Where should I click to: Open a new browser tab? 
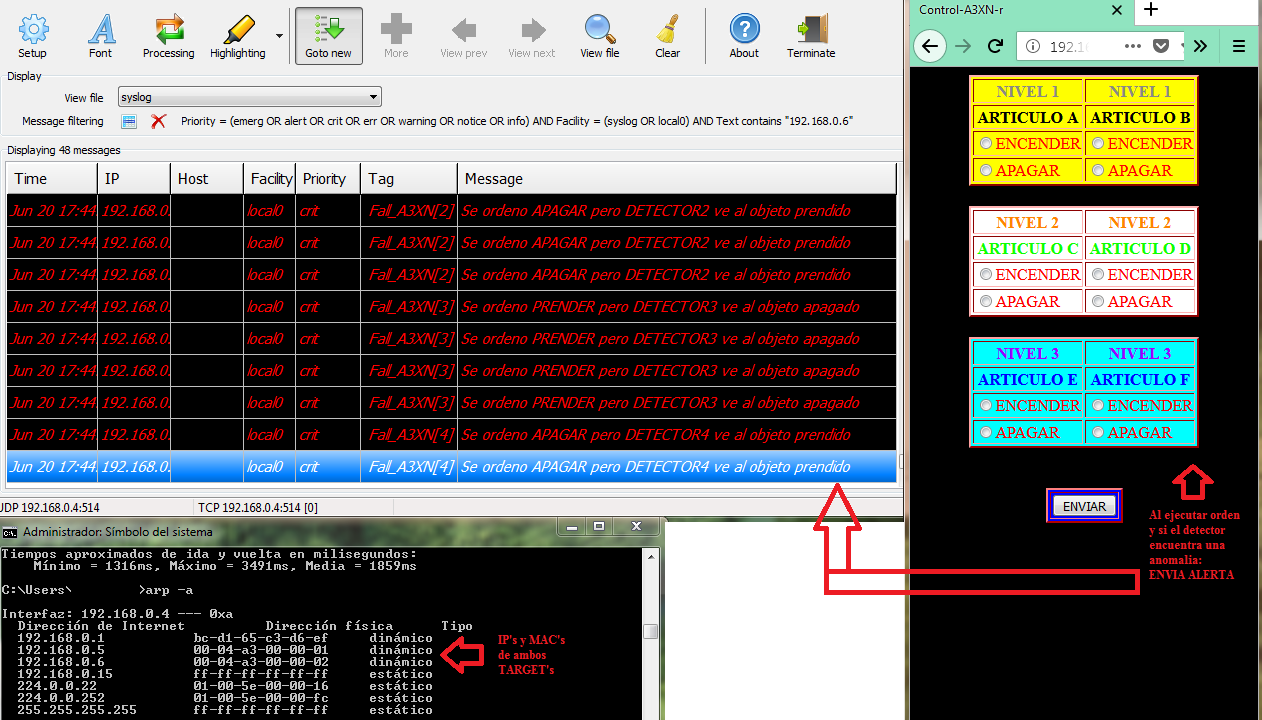(1151, 10)
